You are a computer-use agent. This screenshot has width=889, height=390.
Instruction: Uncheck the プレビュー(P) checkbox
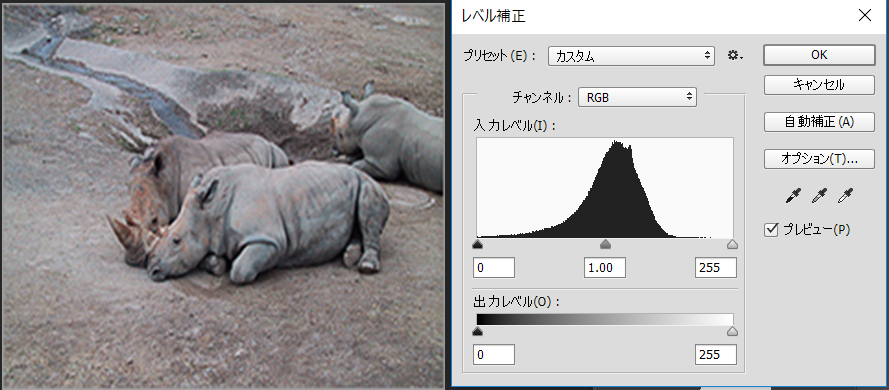771,230
